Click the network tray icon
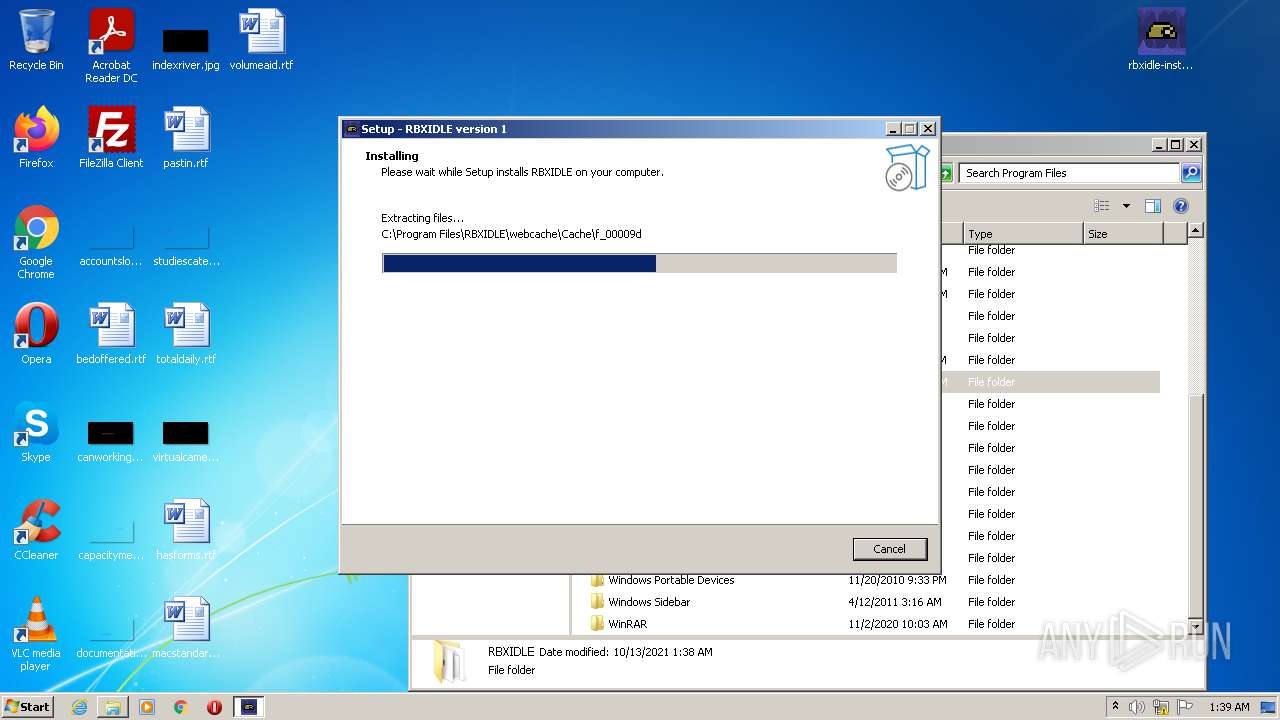Image resolution: width=1280 pixels, height=720 pixels. coord(1161,707)
